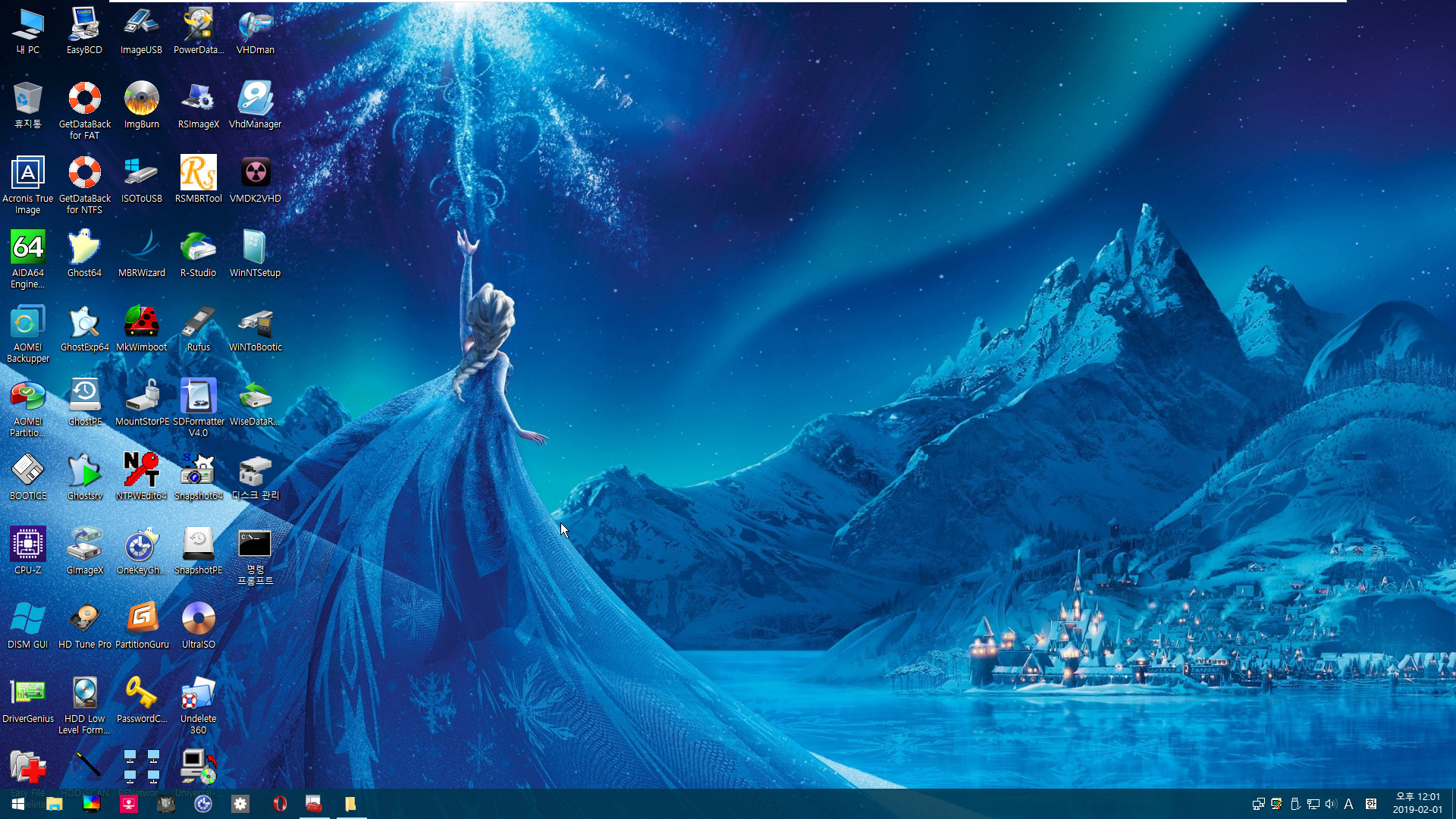The width and height of the screenshot is (1456, 819).
Task: Launch the GhostPE shortcut
Action: (84, 403)
